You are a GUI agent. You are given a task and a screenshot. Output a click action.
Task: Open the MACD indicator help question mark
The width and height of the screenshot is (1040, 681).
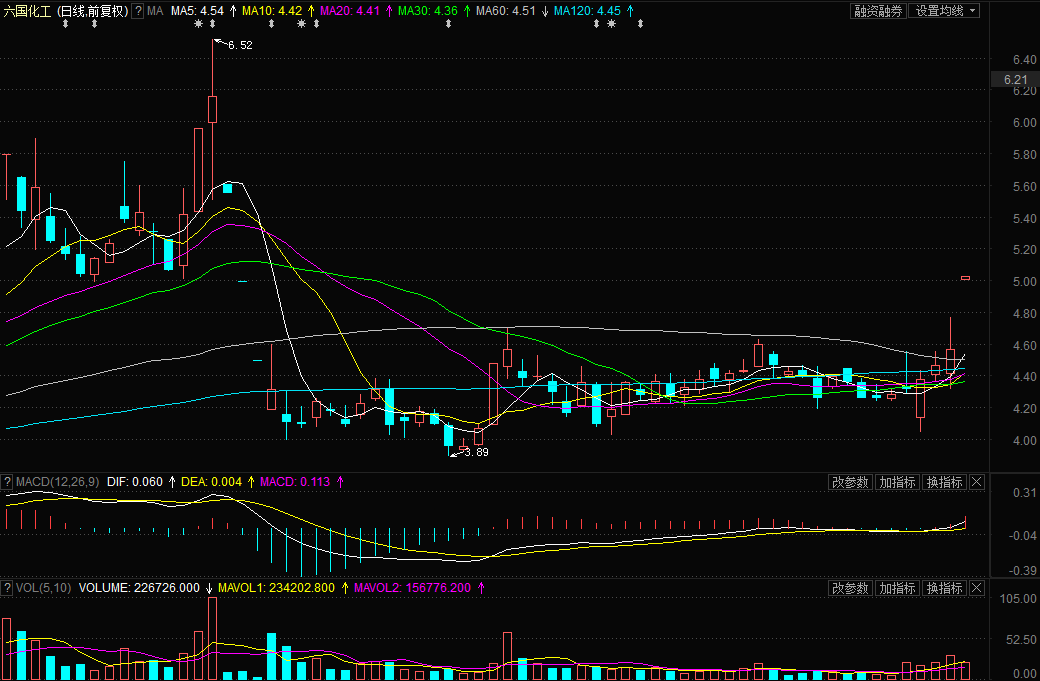[x=7, y=482]
